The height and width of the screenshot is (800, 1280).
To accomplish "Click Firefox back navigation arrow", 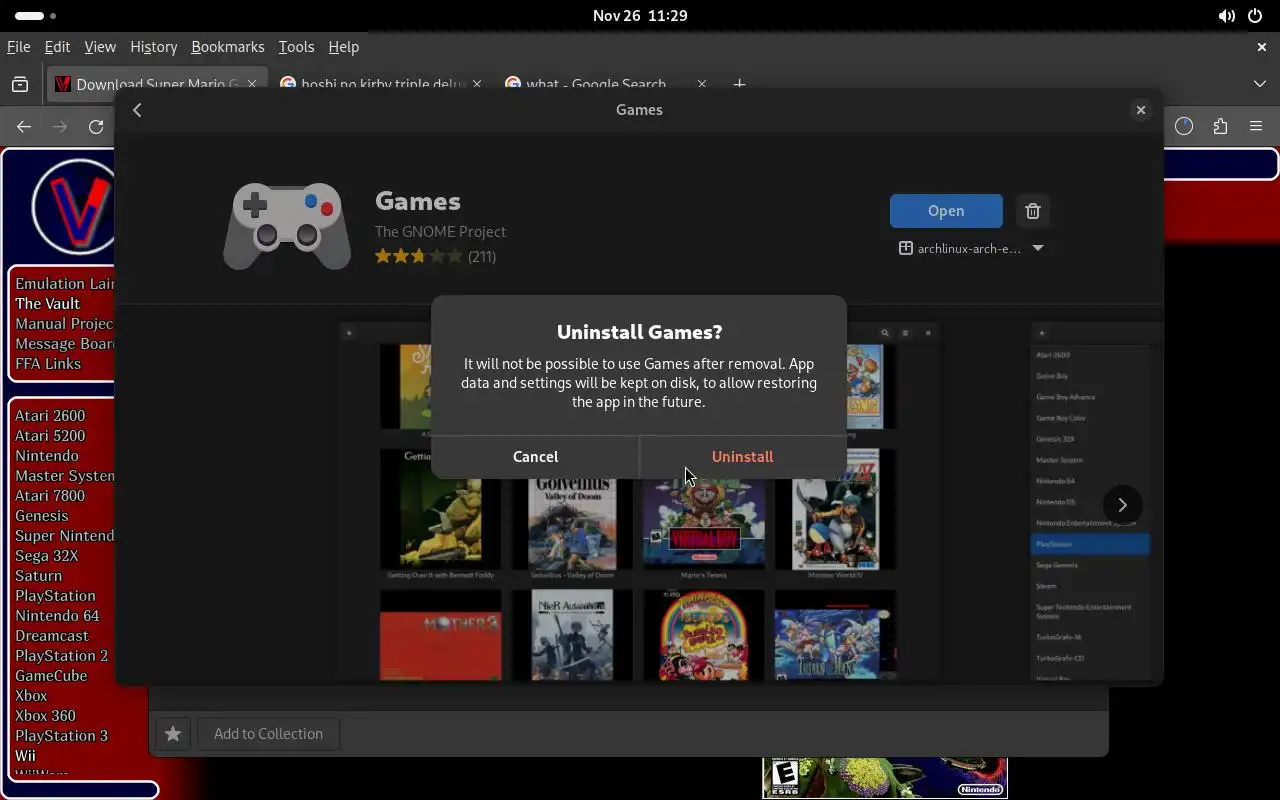I will tap(24, 126).
